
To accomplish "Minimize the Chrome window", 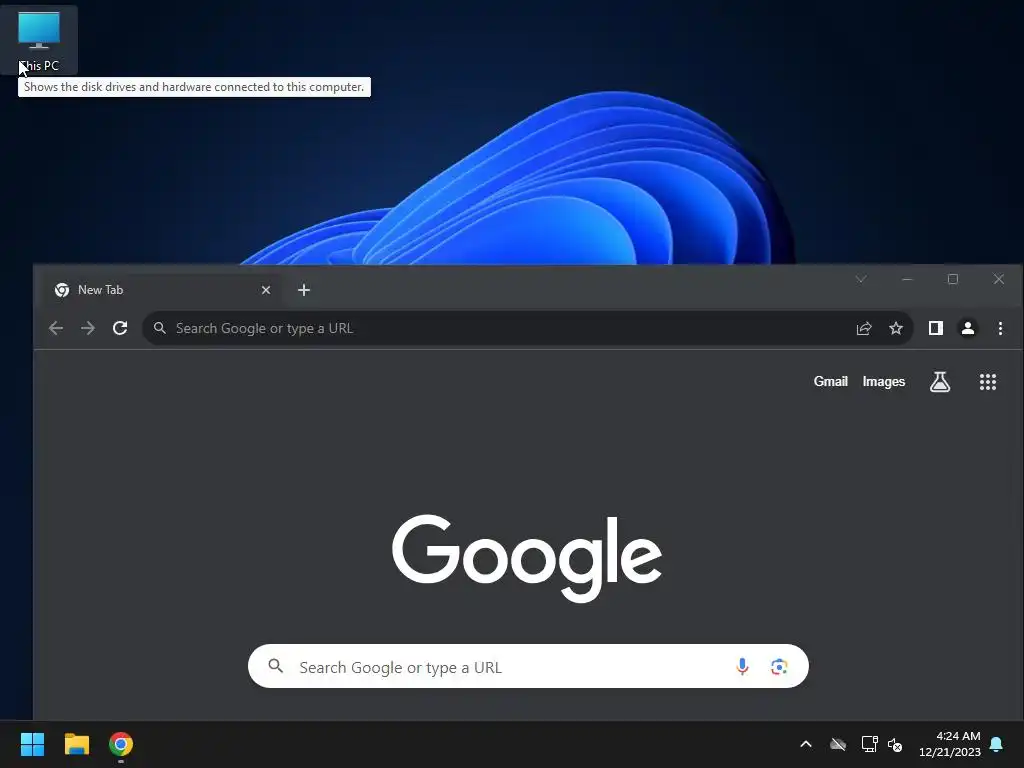I will tap(907, 280).
